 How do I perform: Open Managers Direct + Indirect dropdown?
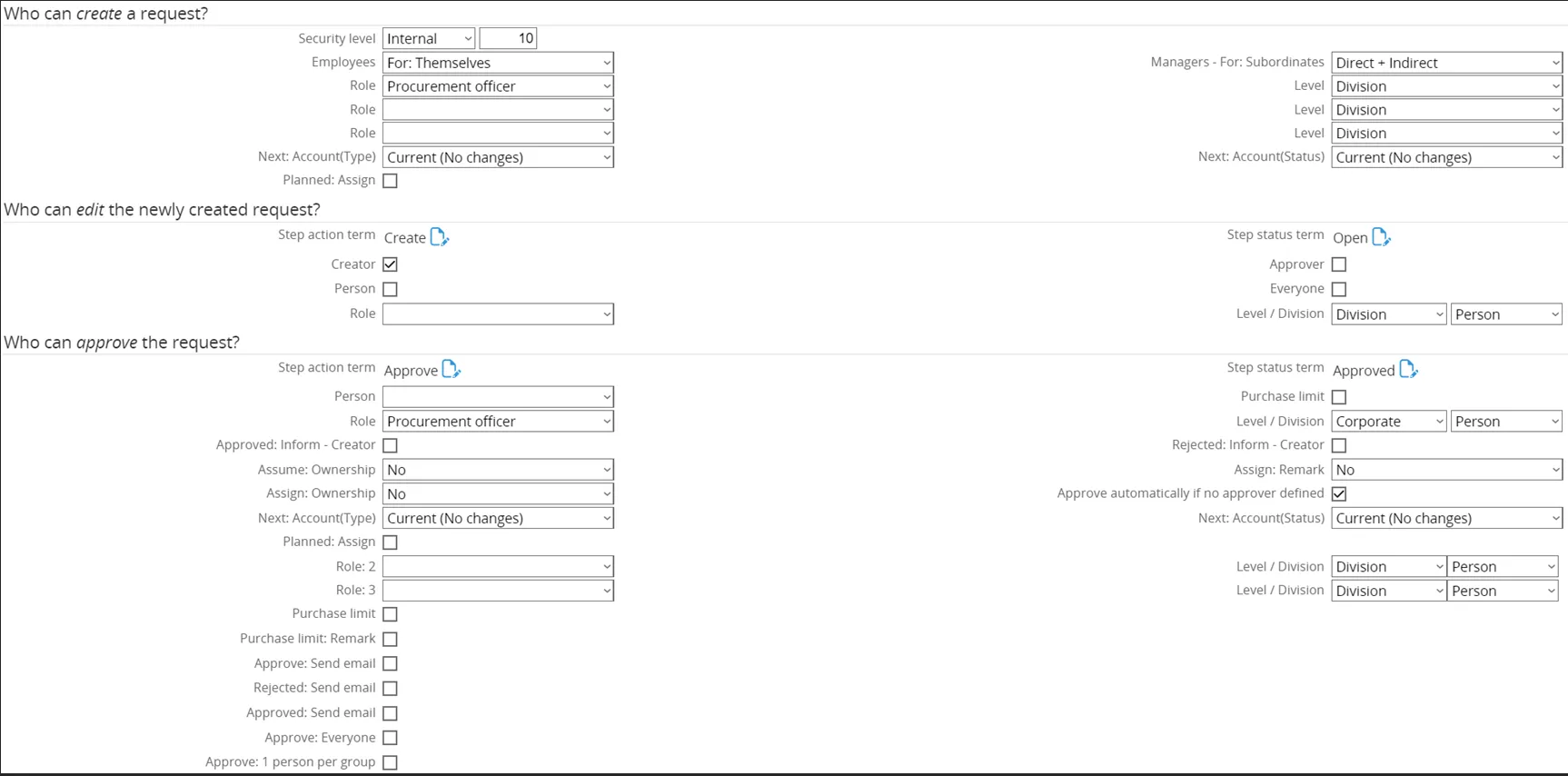tap(1446, 63)
